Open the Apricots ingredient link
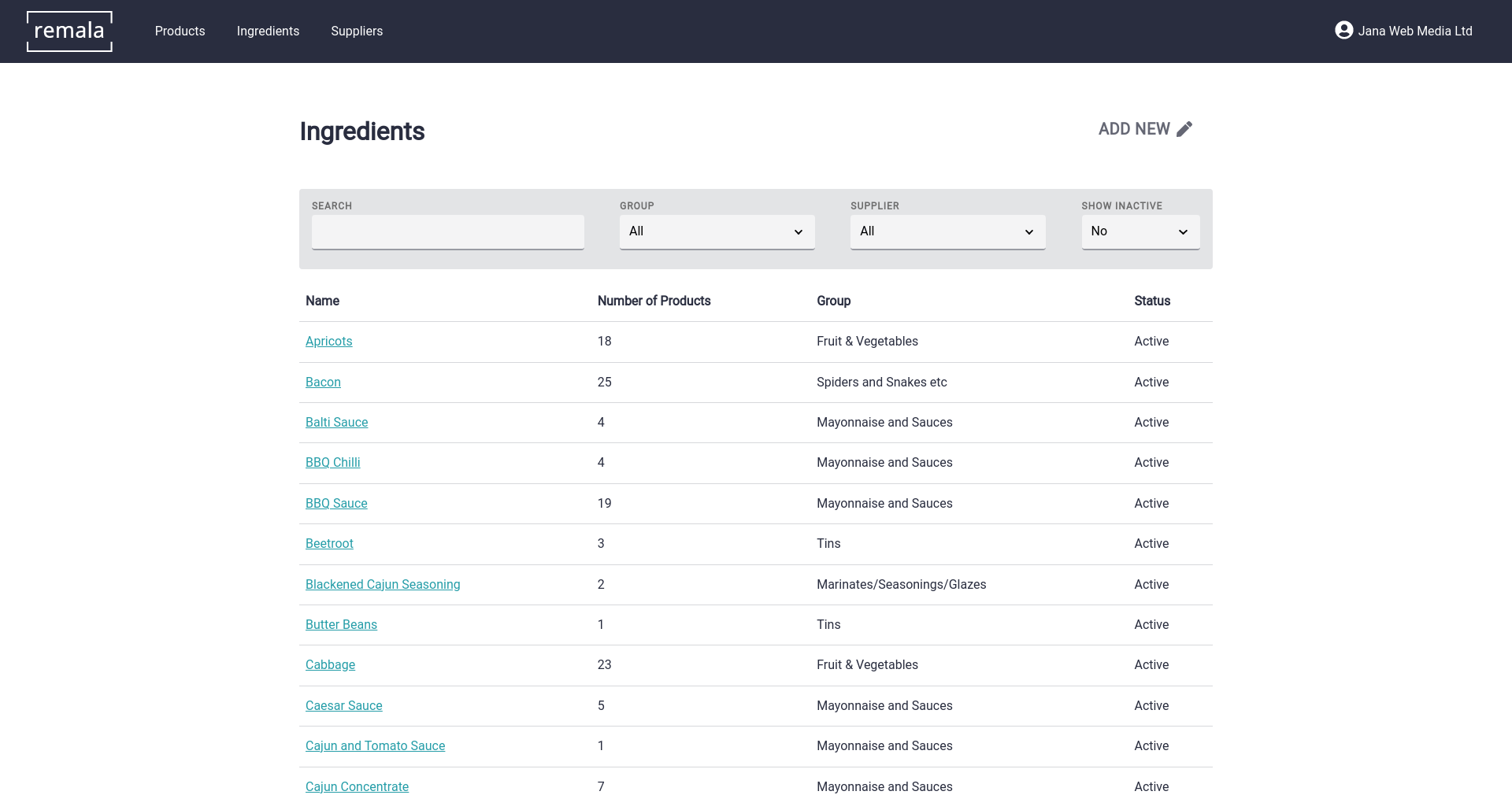 click(x=328, y=342)
